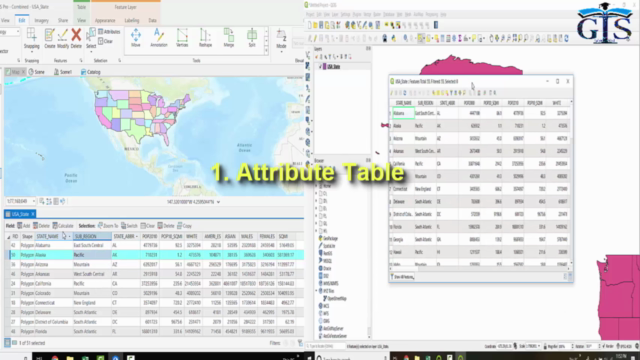
Task: Select the Reshape tool
Action: point(205,38)
